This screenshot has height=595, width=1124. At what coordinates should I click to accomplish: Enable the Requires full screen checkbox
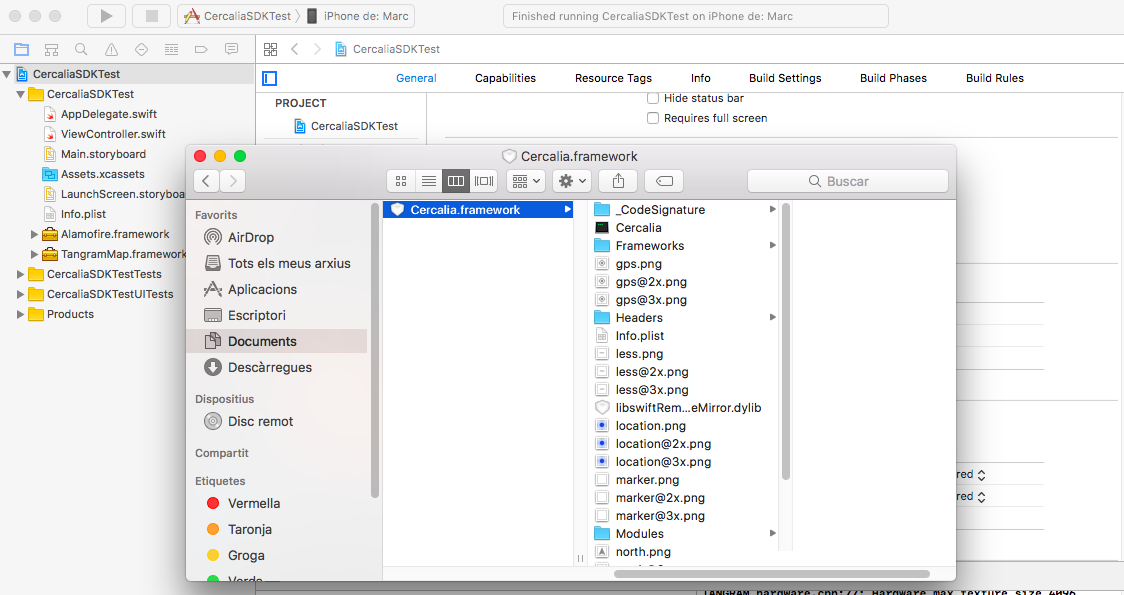point(652,118)
